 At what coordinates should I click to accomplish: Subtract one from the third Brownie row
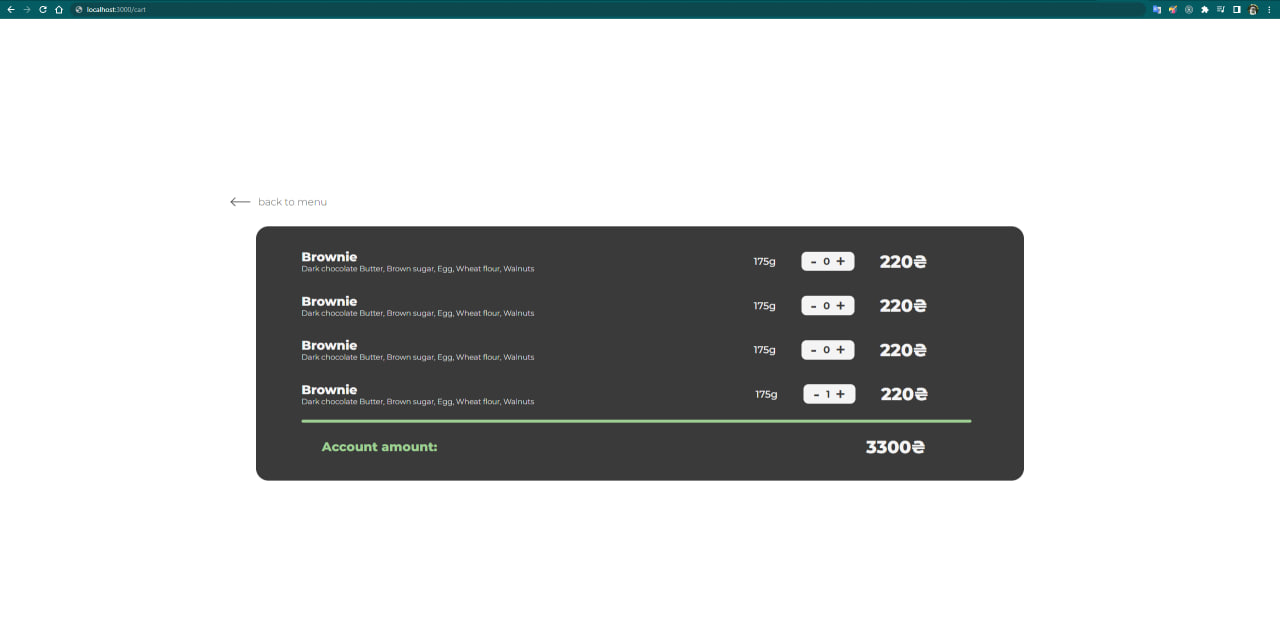tap(813, 350)
